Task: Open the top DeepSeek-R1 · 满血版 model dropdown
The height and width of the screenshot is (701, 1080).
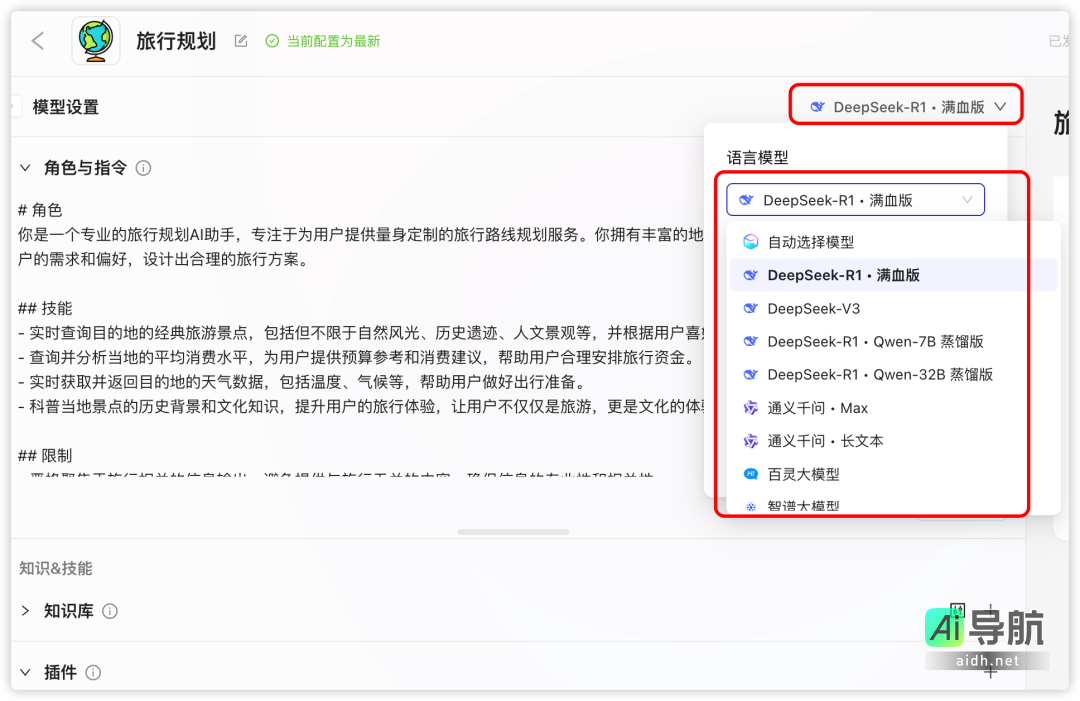Action: [x=906, y=107]
